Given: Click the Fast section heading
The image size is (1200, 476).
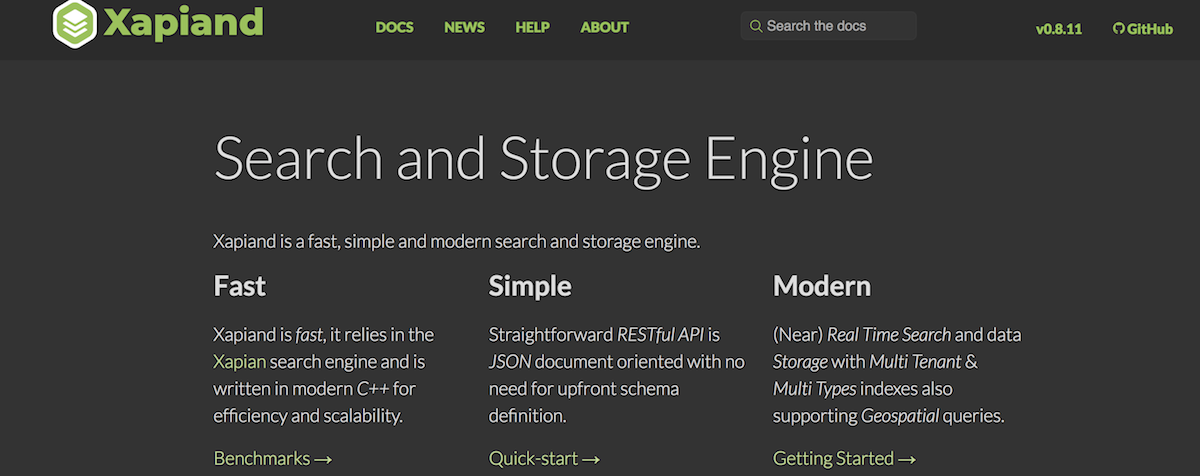Looking at the screenshot, I should (240, 287).
